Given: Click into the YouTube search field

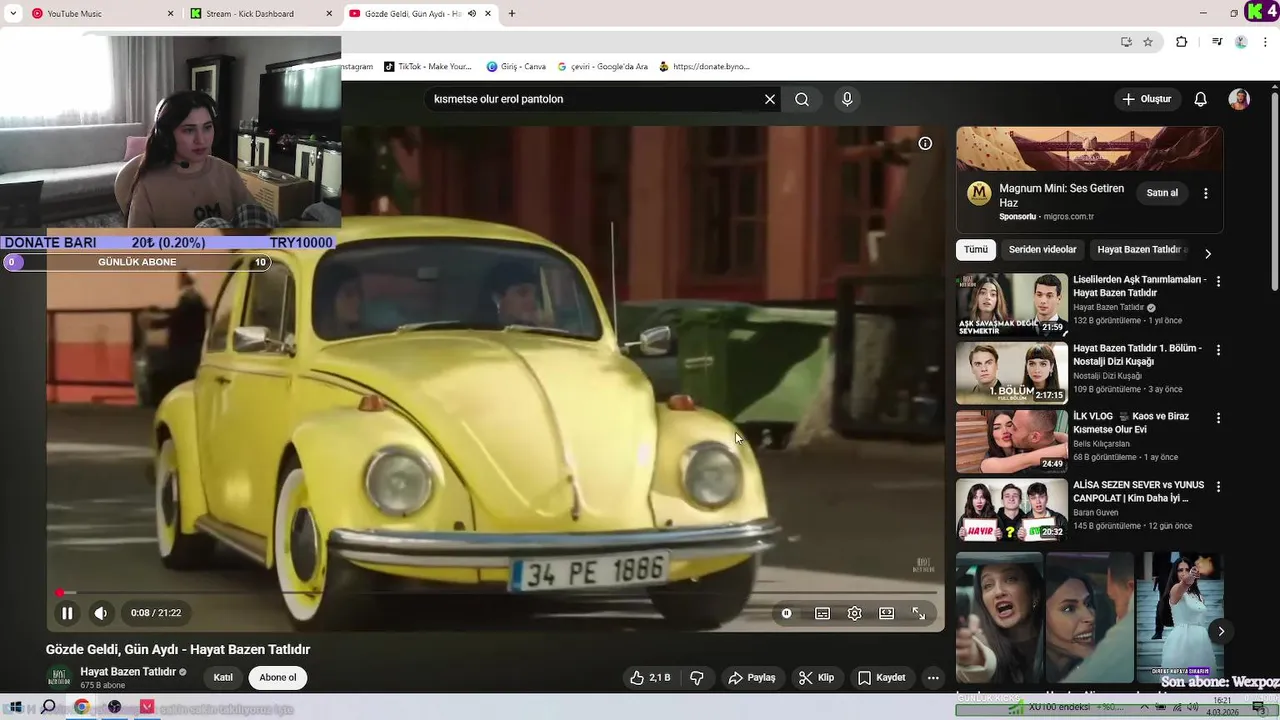Looking at the screenshot, I should (x=595, y=99).
